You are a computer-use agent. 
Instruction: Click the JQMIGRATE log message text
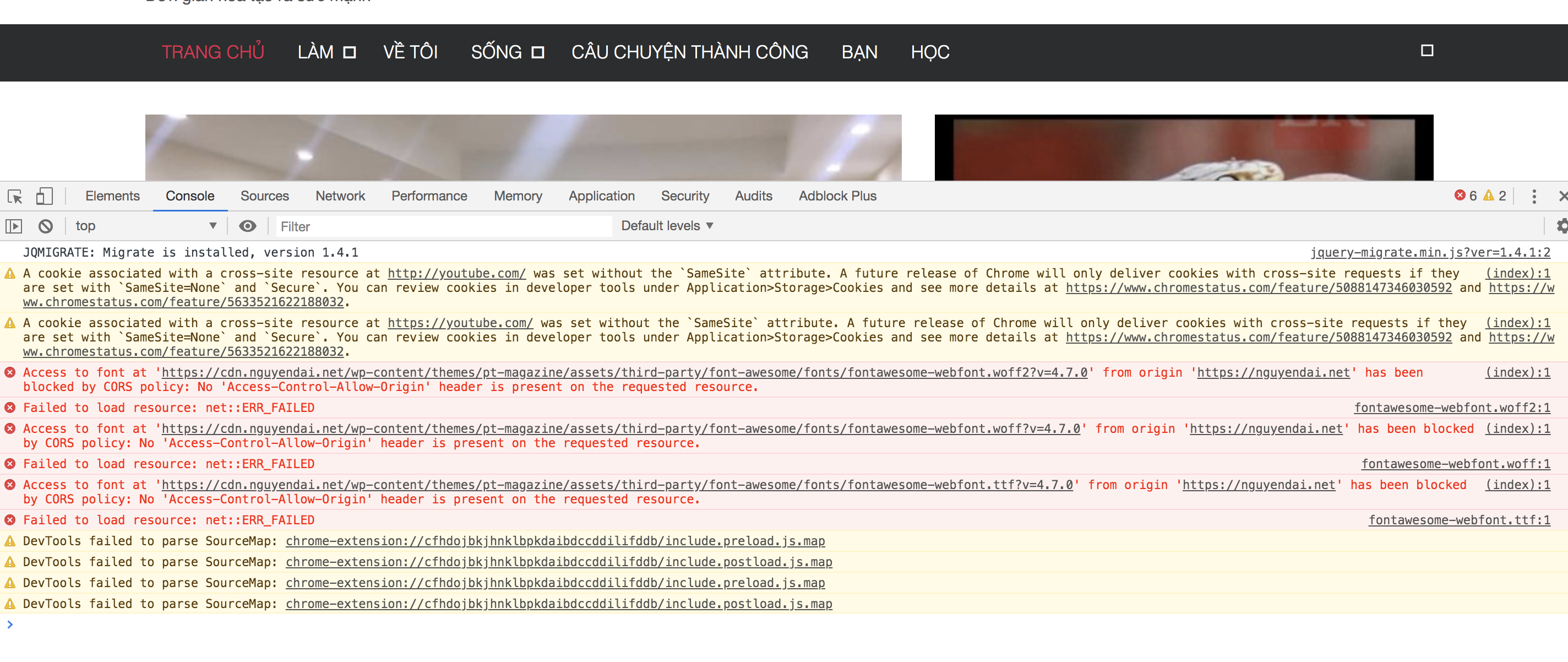[190, 253]
